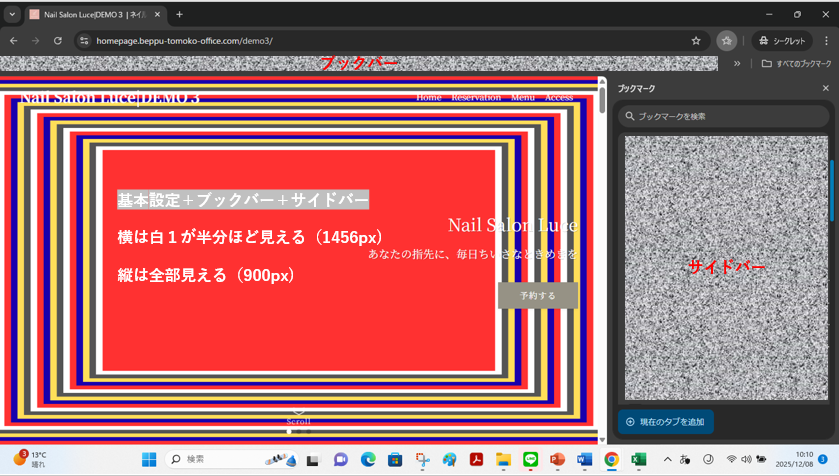Image resolution: width=839 pixels, height=476 pixels.
Task: Click page scrollbar down arrow
Action: [x=602, y=440]
